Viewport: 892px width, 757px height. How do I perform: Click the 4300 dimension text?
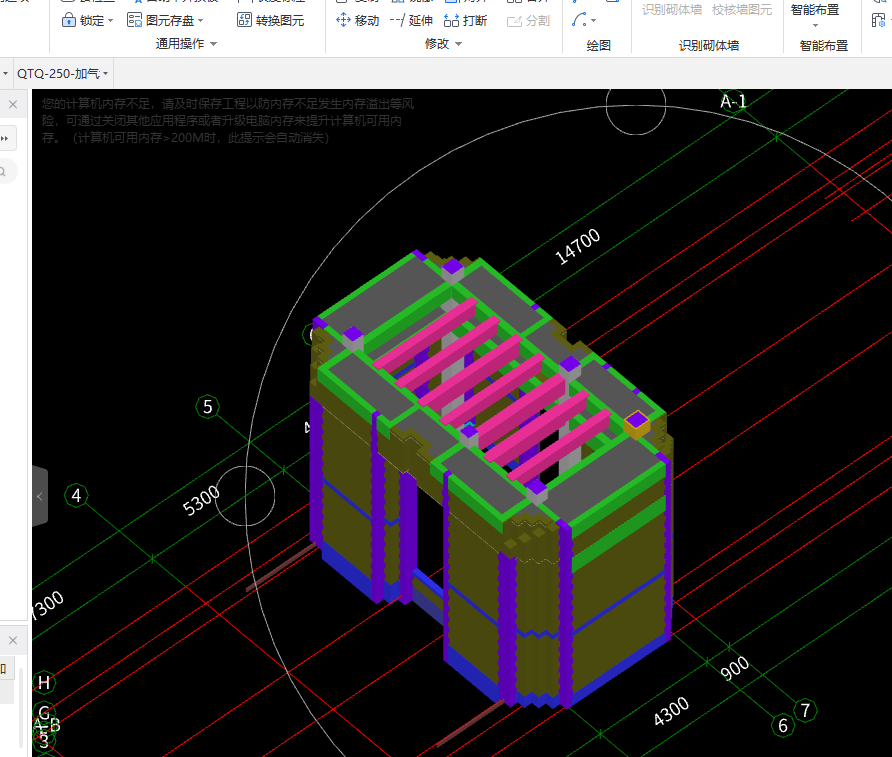click(x=671, y=712)
